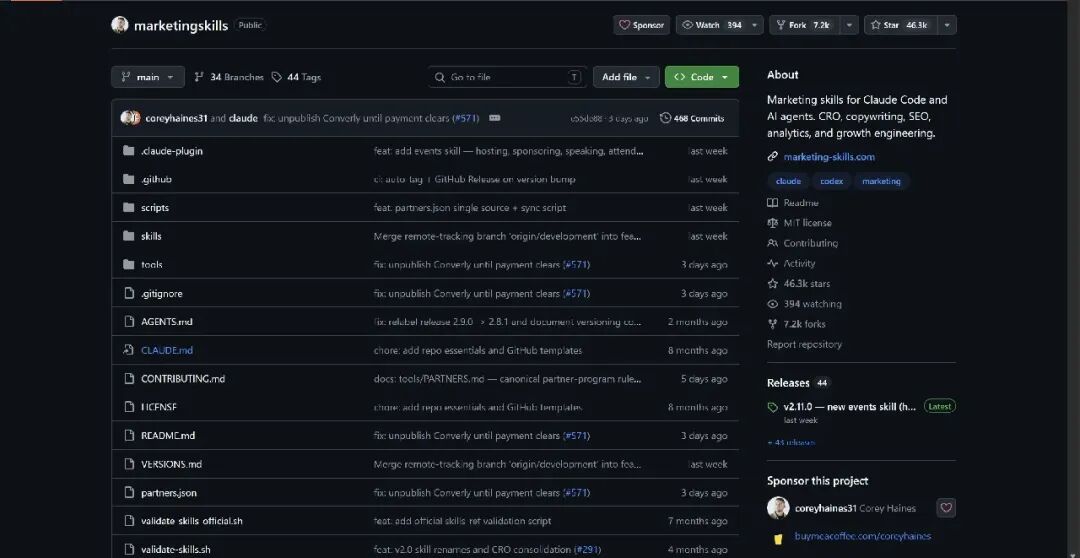Click the file icon beside .gitignore
The height and width of the screenshot is (558, 1080).
[128, 293]
